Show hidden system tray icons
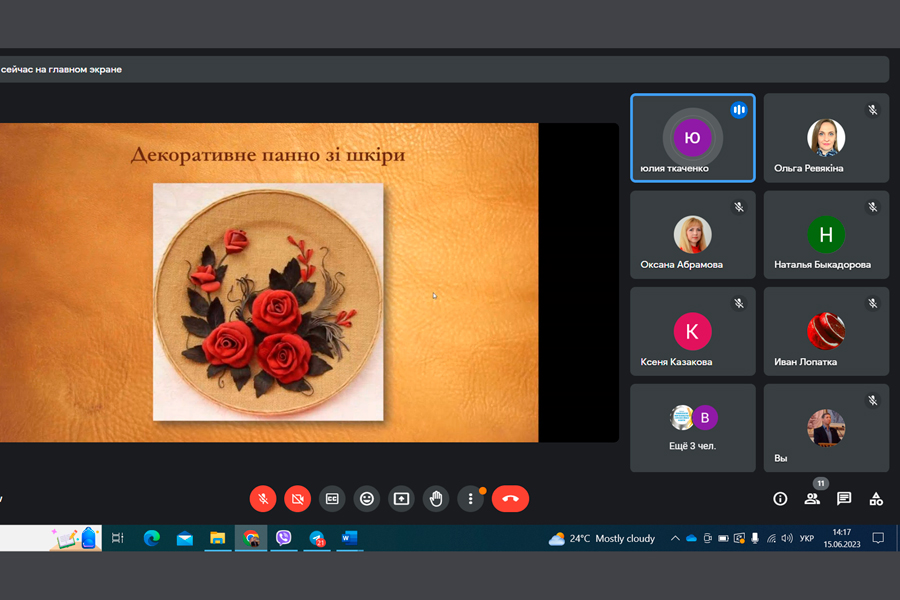The width and height of the screenshot is (900, 600). (x=674, y=538)
